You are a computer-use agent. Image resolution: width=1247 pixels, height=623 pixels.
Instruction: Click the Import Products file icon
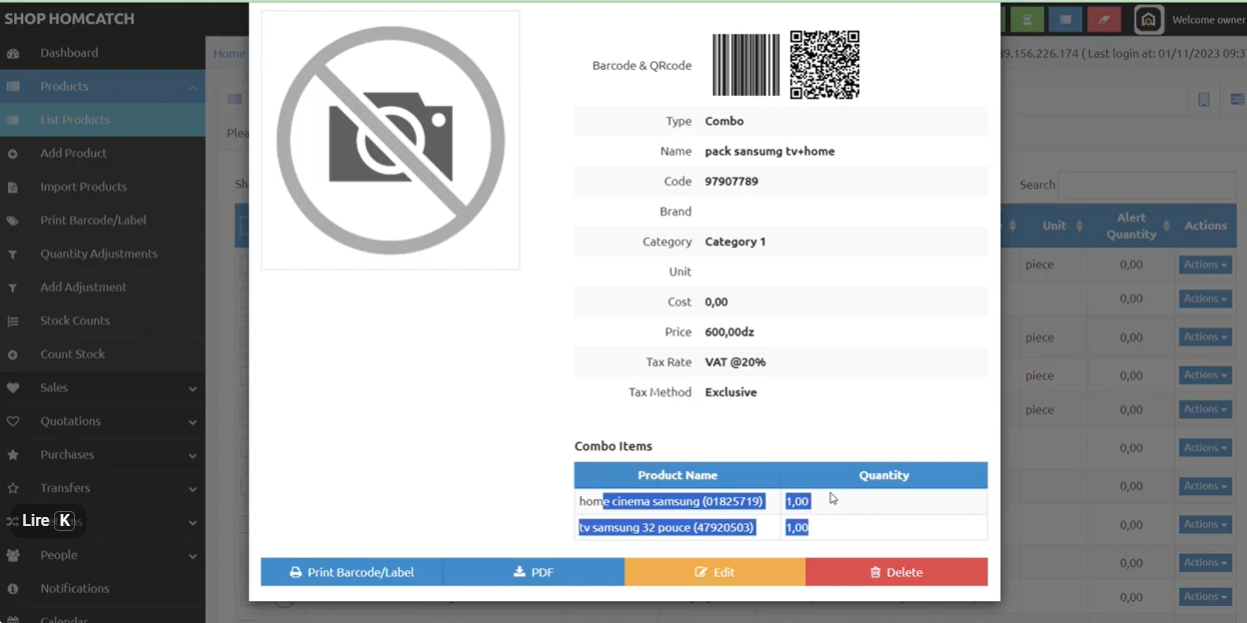[13, 187]
